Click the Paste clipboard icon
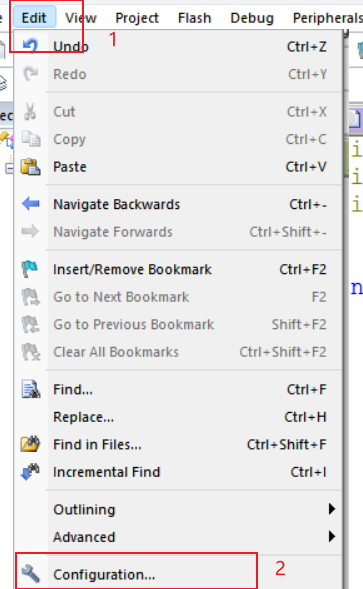This screenshot has height=589, width=363. 30,167
